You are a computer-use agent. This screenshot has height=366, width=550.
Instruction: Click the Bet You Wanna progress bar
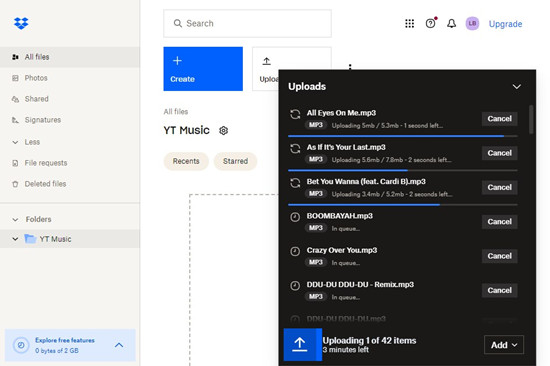(x=403, y=205)
